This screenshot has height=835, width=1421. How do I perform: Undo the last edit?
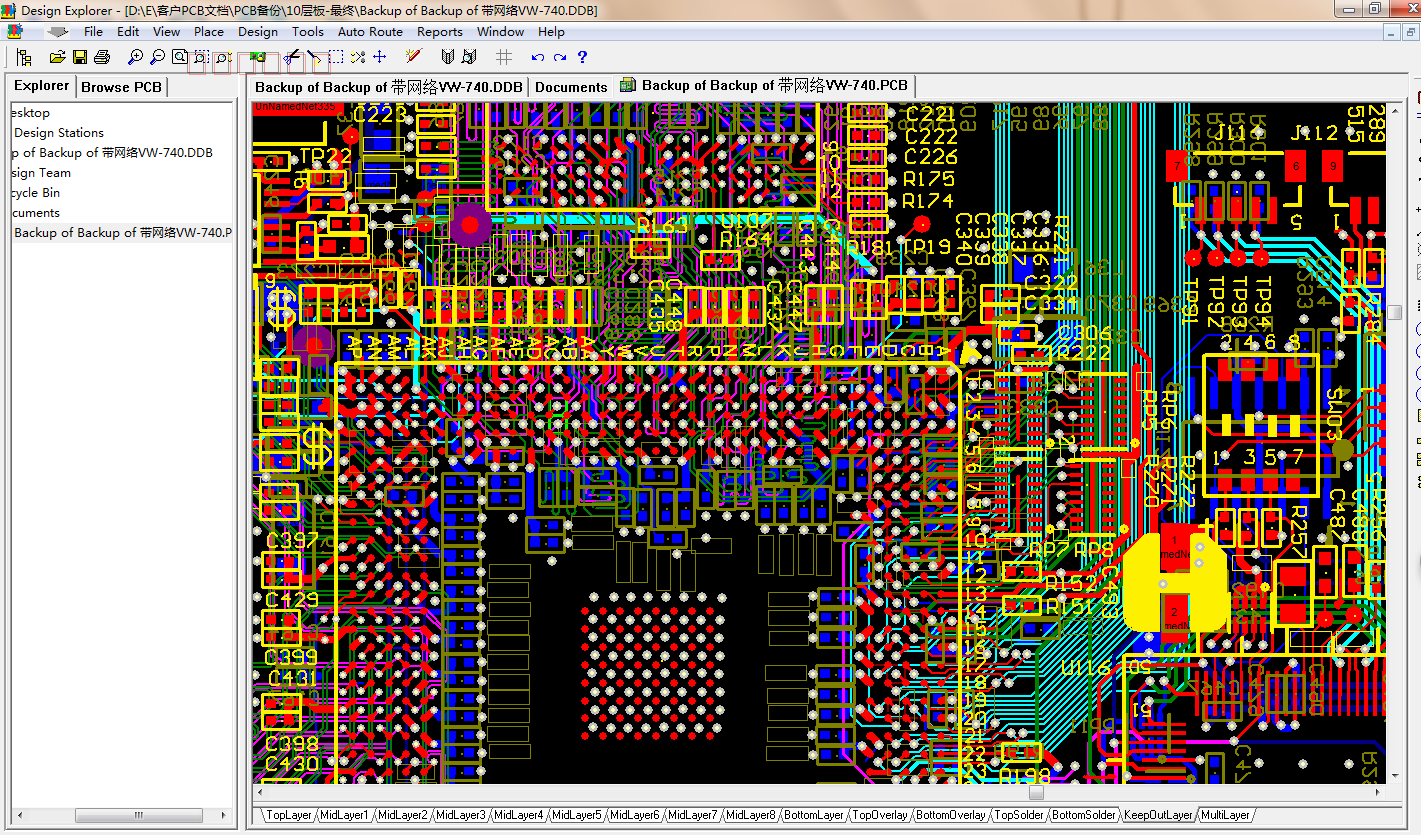point(536,57)
